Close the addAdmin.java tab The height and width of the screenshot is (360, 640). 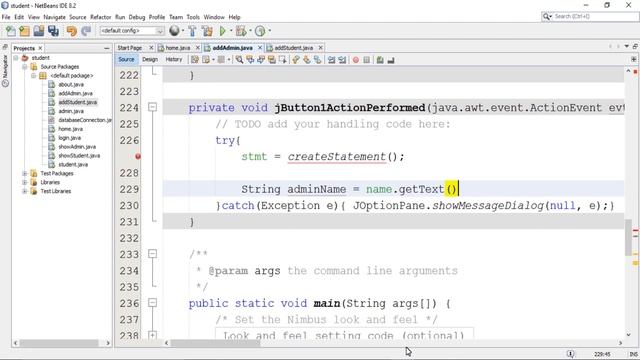click(260, 48)
